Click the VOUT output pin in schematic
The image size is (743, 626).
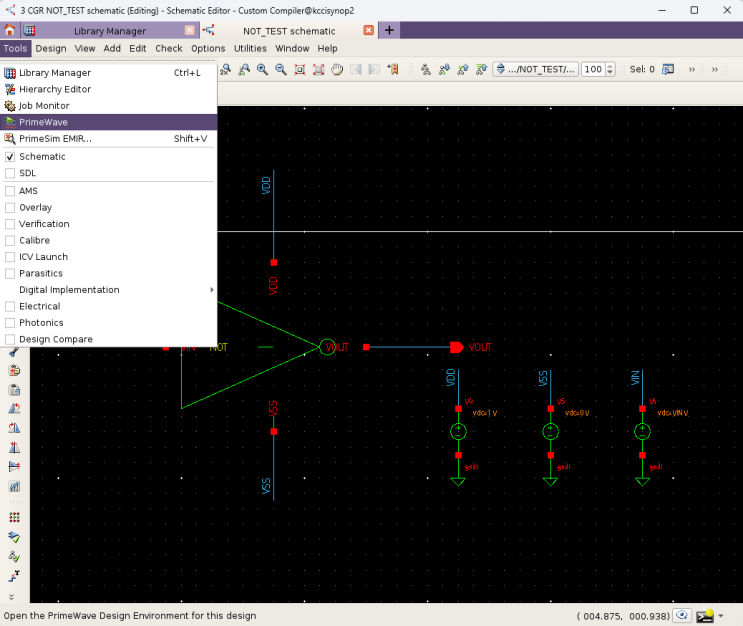(456, 347)
